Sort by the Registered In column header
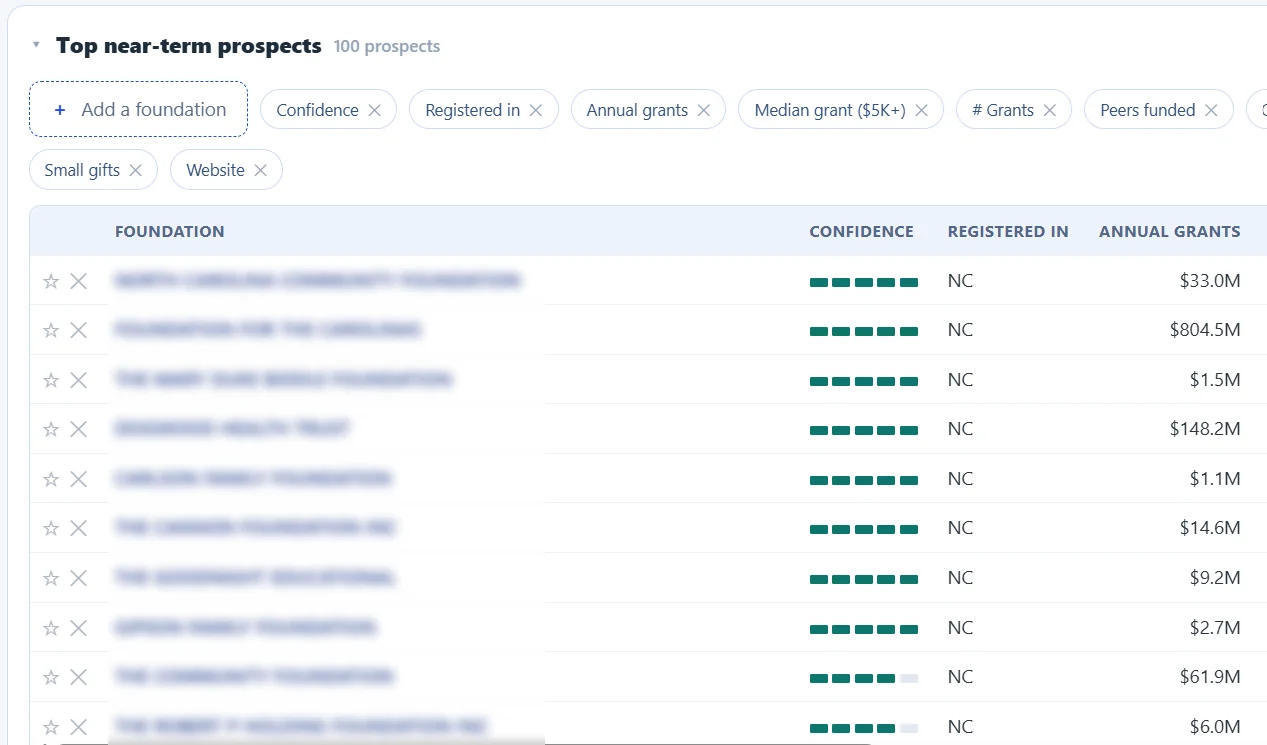Image resolution: width=1267 pixels, height=745 pixels. click(x=1008, y=231)
